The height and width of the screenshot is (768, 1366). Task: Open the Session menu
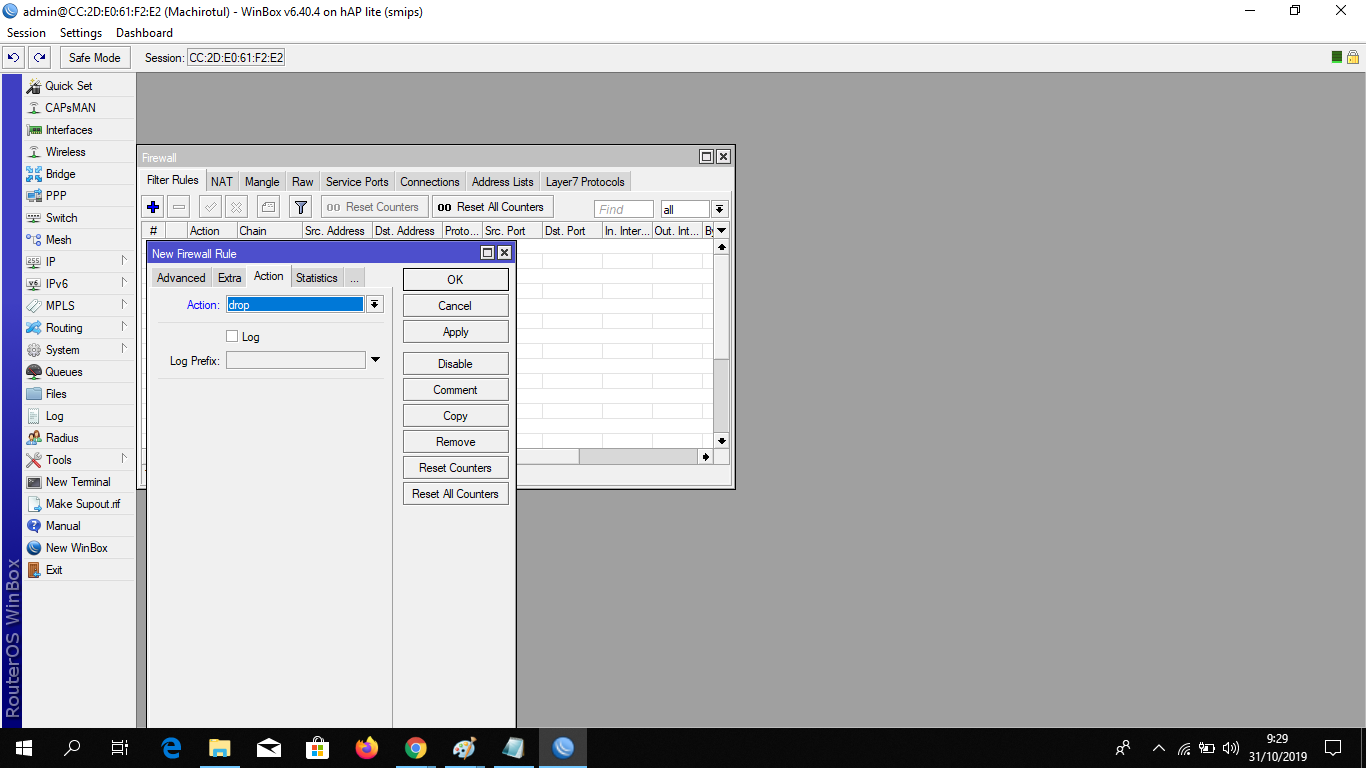(x=27, y=33)
